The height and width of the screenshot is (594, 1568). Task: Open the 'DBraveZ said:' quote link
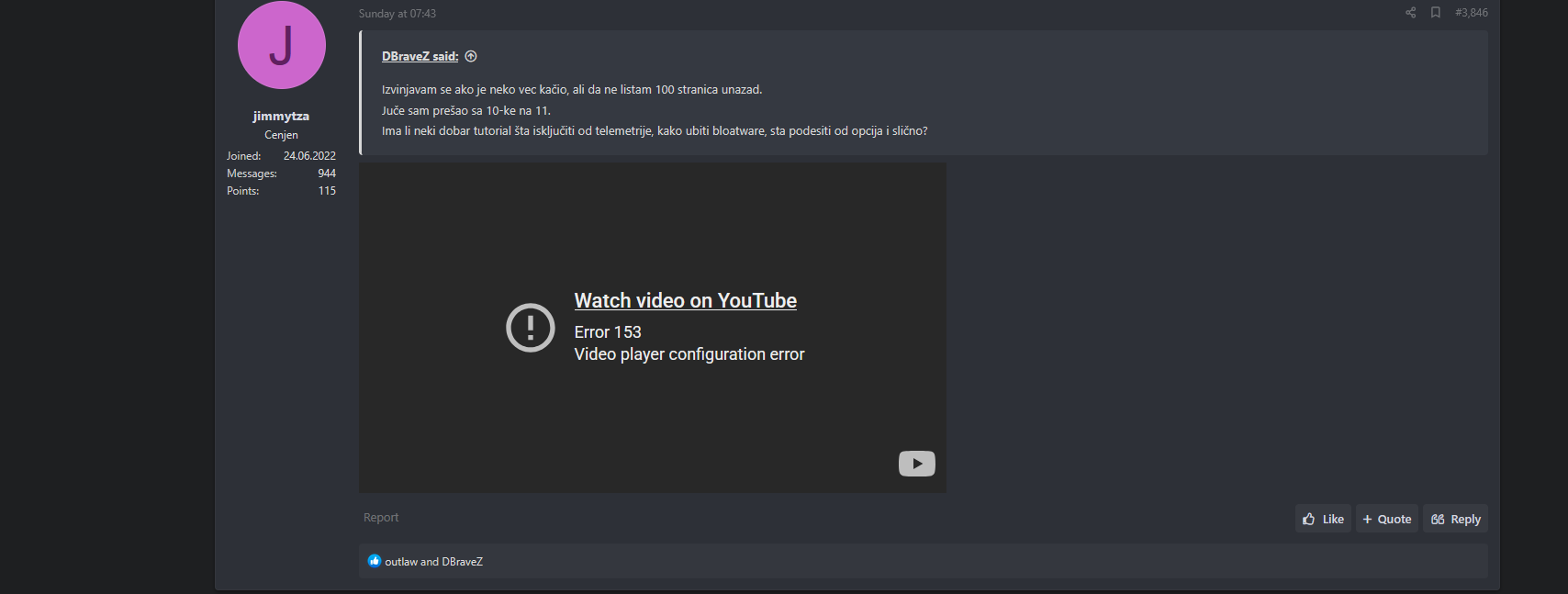pos(420,56)
